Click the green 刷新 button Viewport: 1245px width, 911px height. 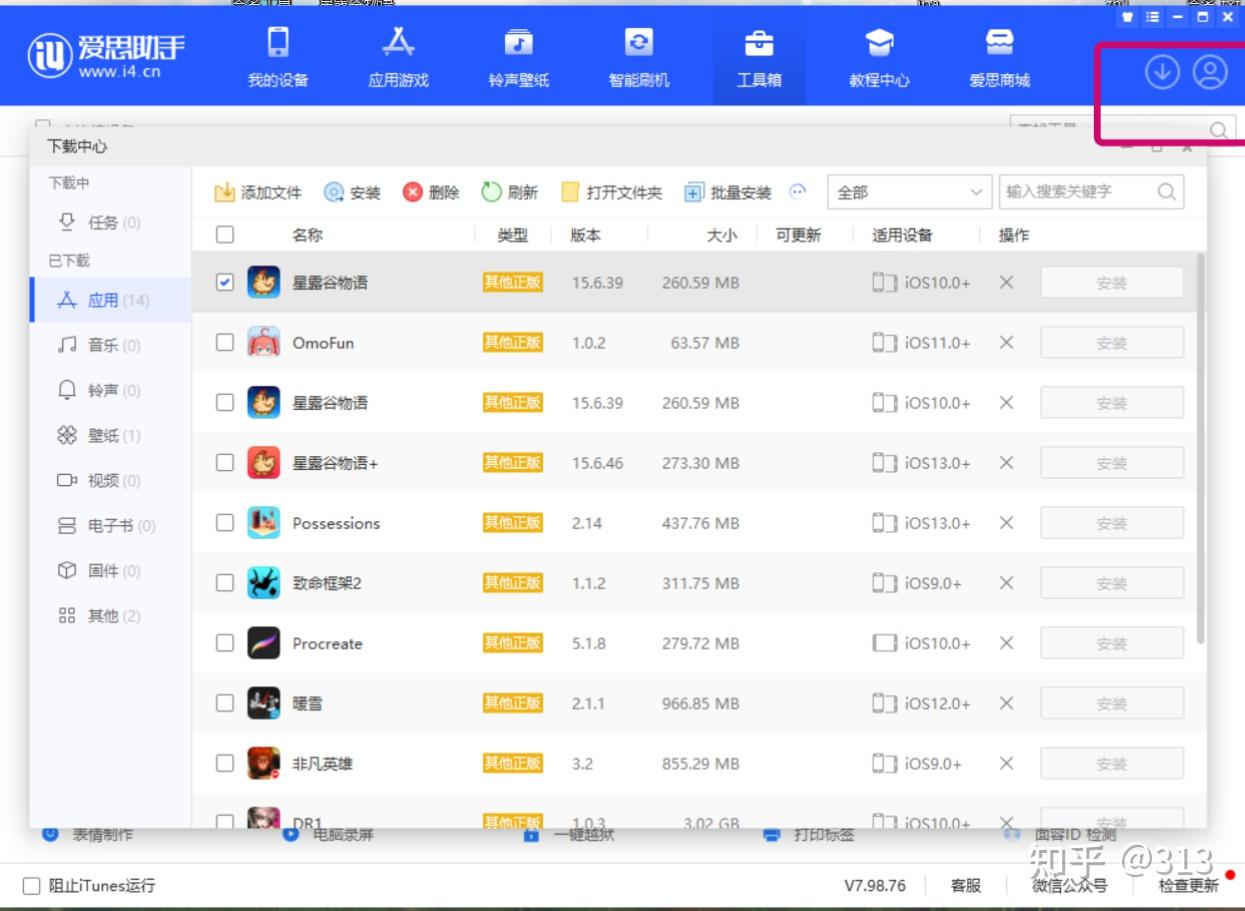click(x=509, y=192)
